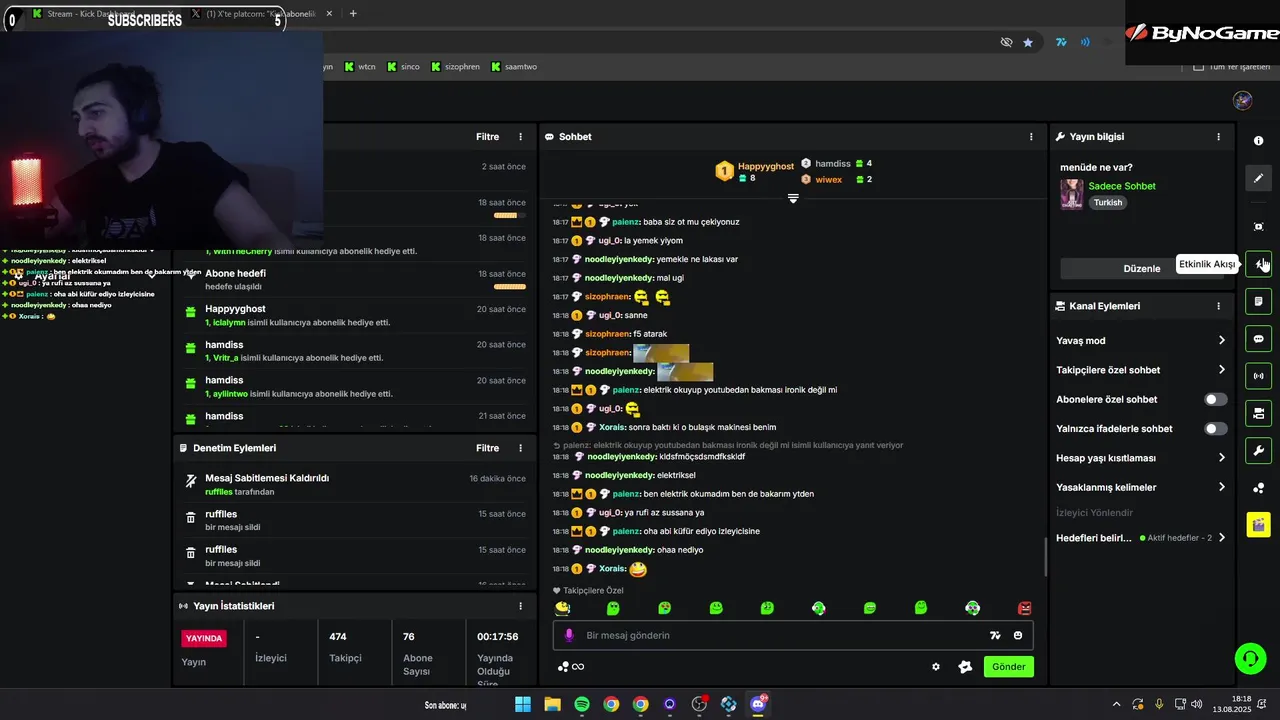Viewport: 1280px width, 720px height.
Task: Expand Yasaklanmış kelimeler options
Action: (1141, 487)
